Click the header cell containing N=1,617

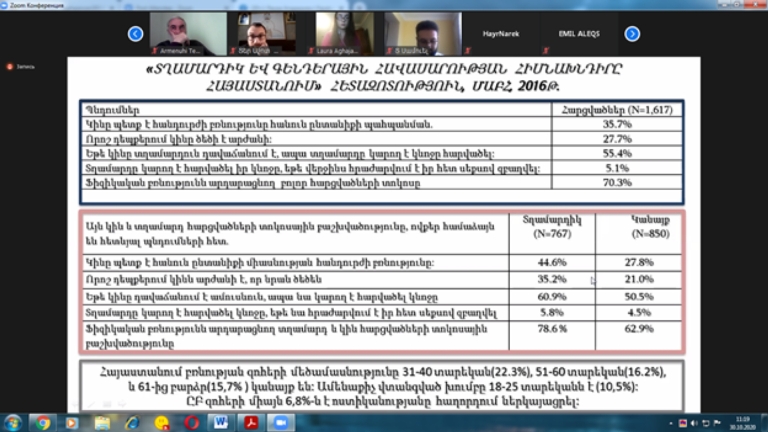[617, 110]
